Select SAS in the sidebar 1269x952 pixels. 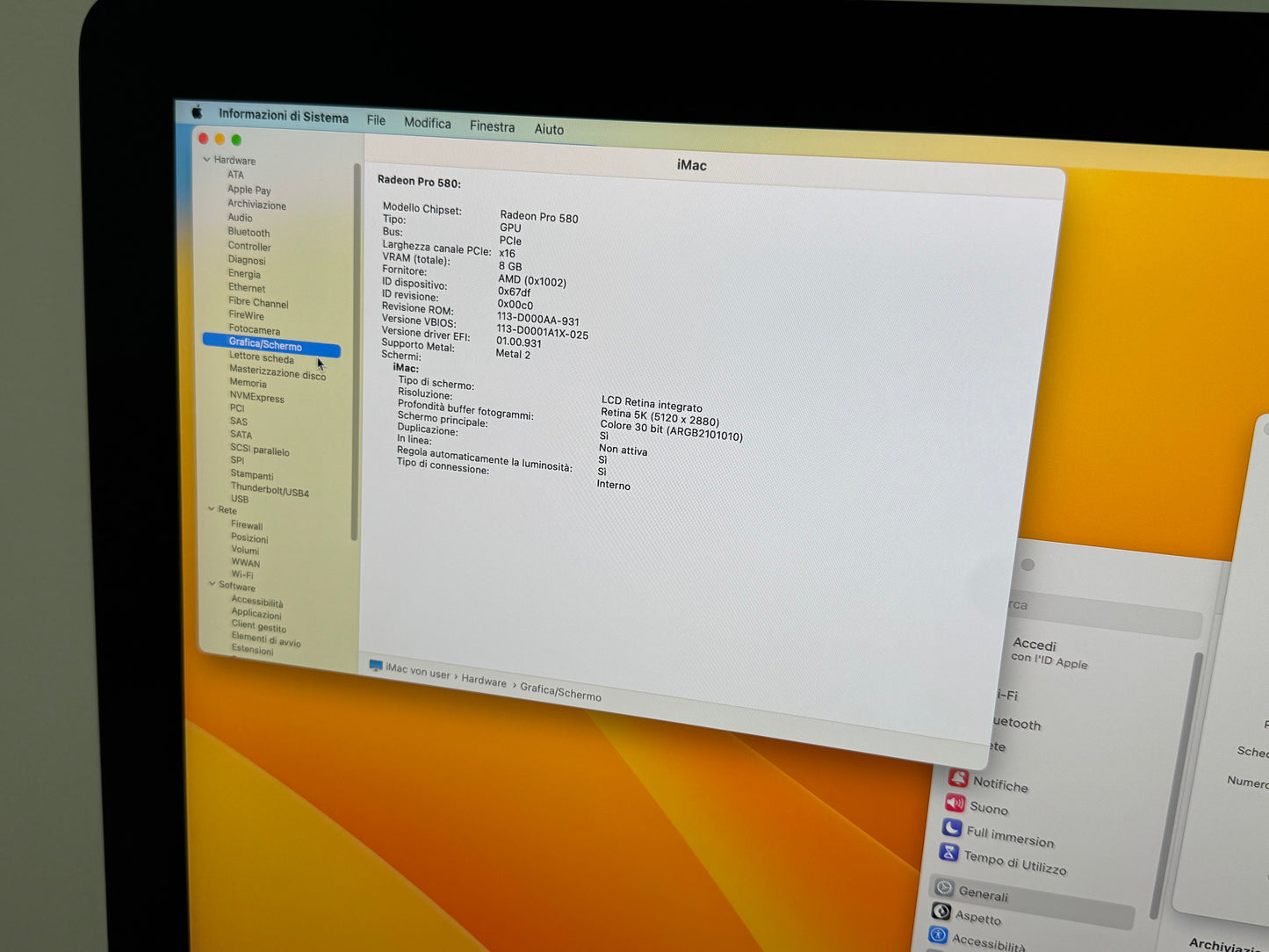[239, 422]
